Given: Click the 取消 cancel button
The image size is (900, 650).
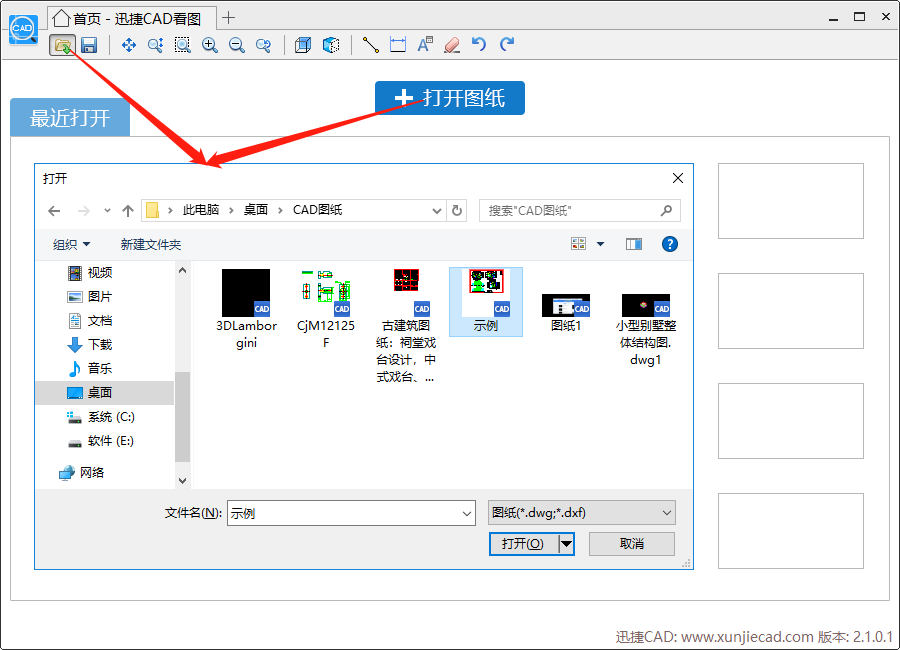Looking at the screenshot, I should [632, 544].
